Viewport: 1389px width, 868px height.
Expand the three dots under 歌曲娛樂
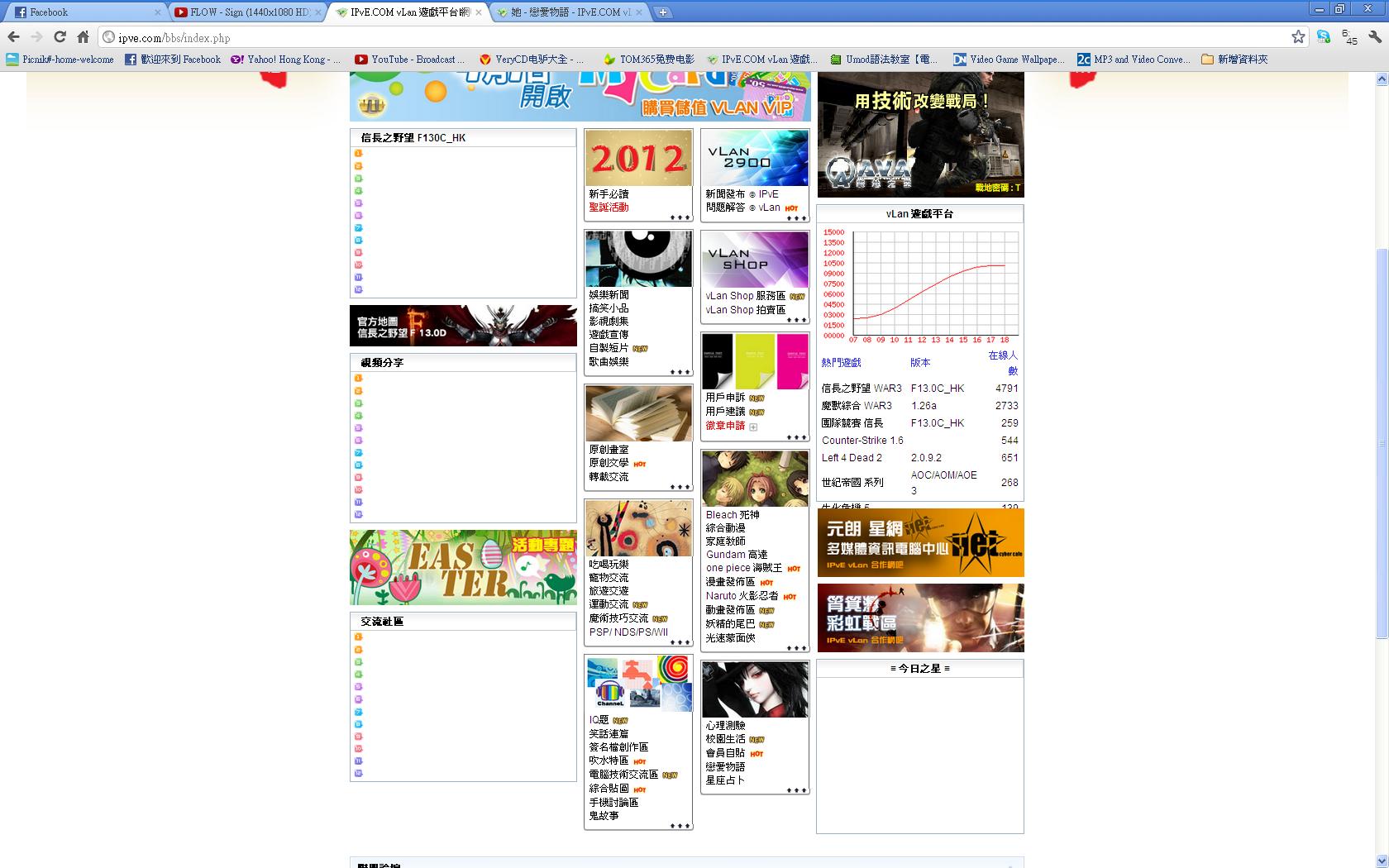point(680,372)
